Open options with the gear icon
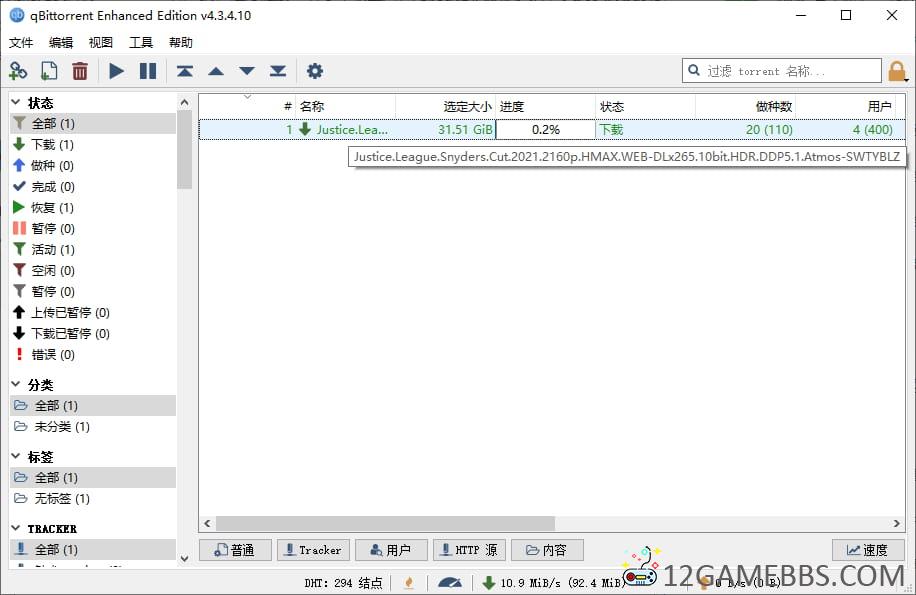Image resolution: width=916 pixels, height=595 pixels. pyautogui.click(x=315, y=71)
